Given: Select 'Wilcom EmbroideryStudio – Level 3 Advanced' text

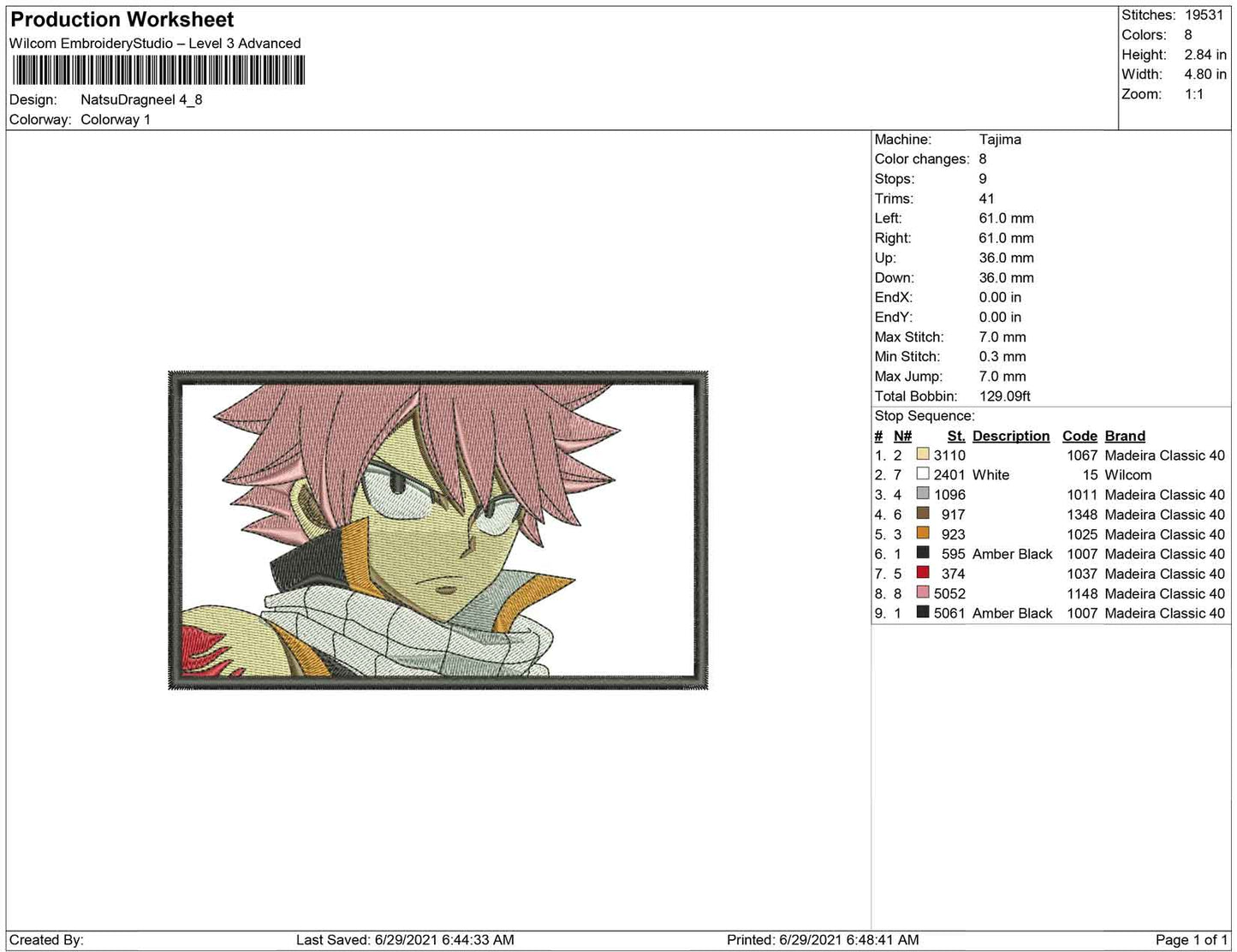Looking at the screenshot, I should (x=155, y=44).
